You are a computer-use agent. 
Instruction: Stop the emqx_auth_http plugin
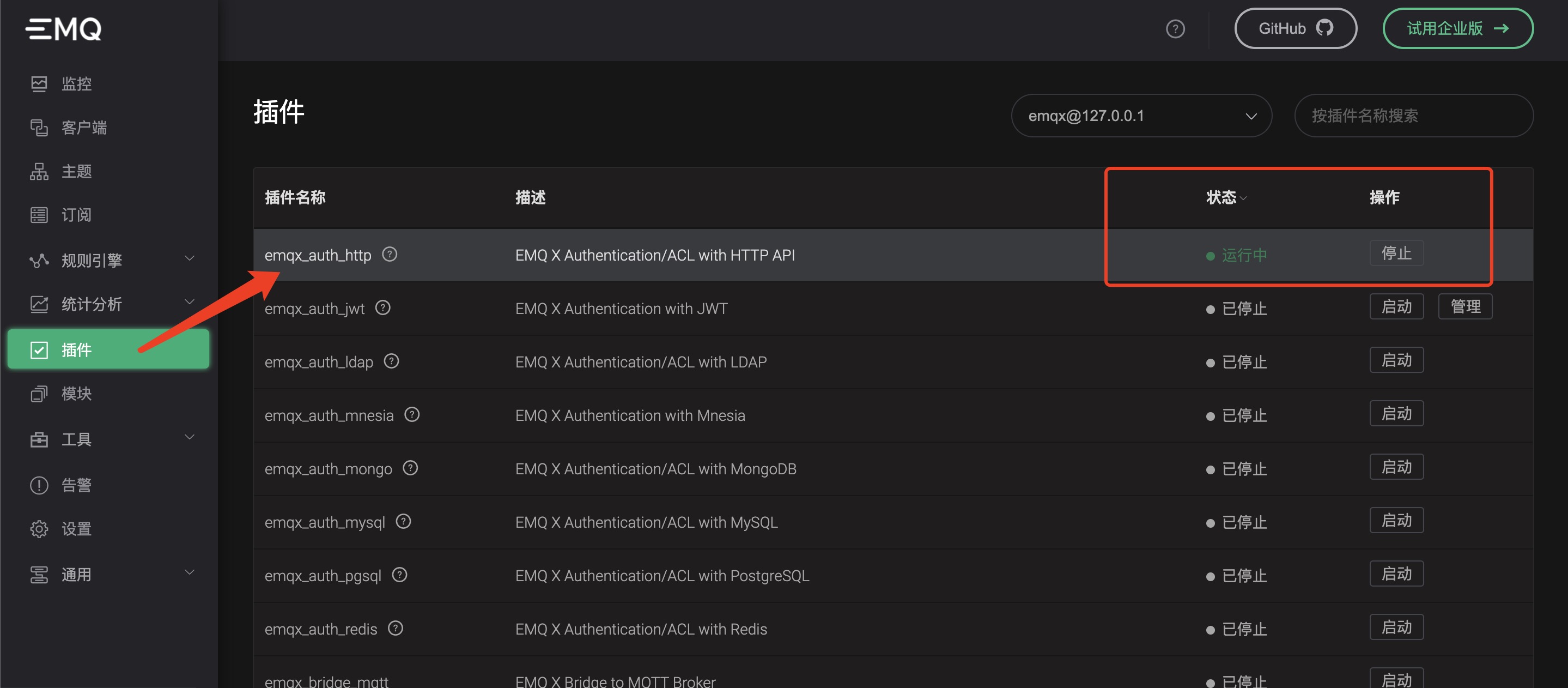coord(1396,254)
